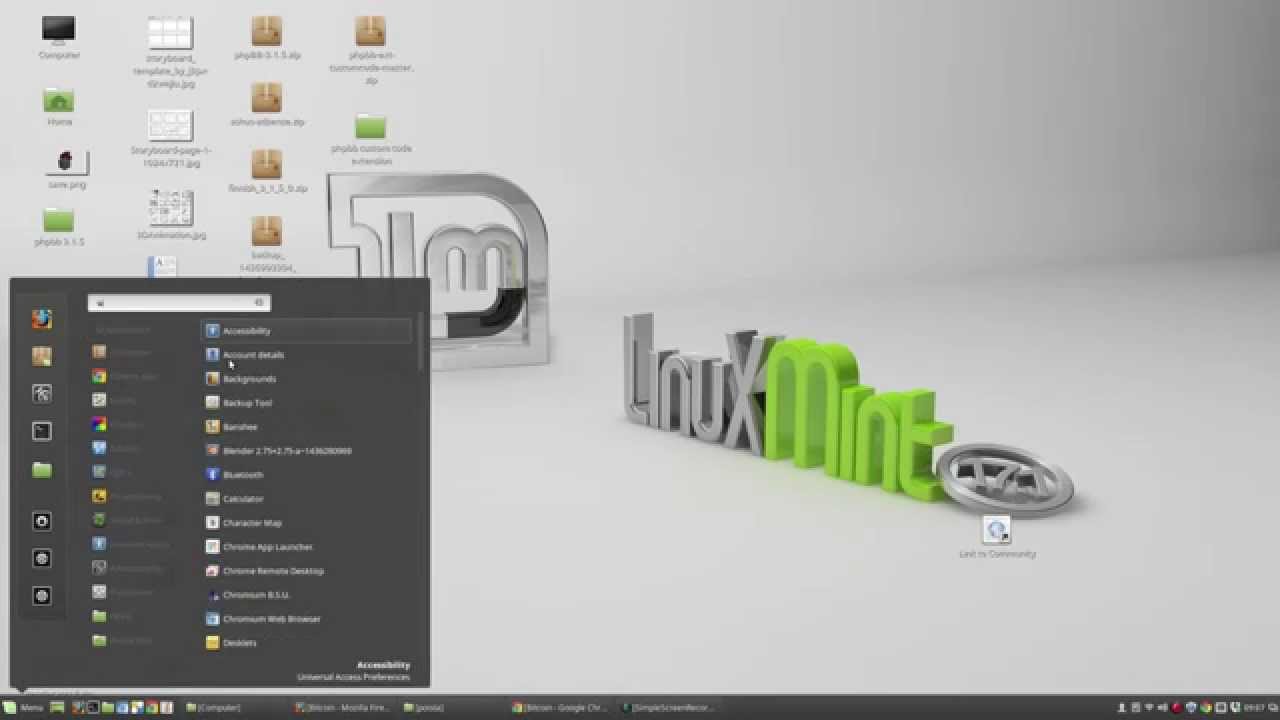This screenshot has height=720, width=1280.
Task: Launch Blender 2.75 from list
Action: pyautogui.click(x=306, y=450)
